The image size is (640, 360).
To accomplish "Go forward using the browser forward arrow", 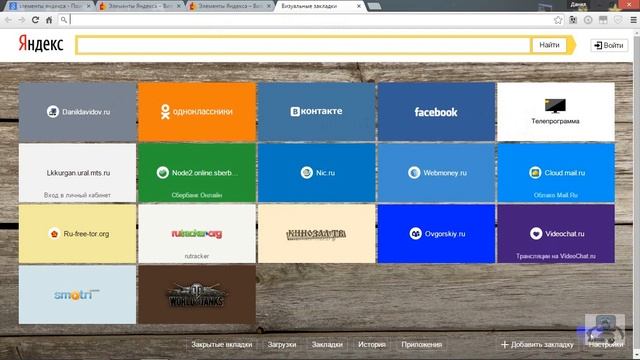I will [22, 20].
